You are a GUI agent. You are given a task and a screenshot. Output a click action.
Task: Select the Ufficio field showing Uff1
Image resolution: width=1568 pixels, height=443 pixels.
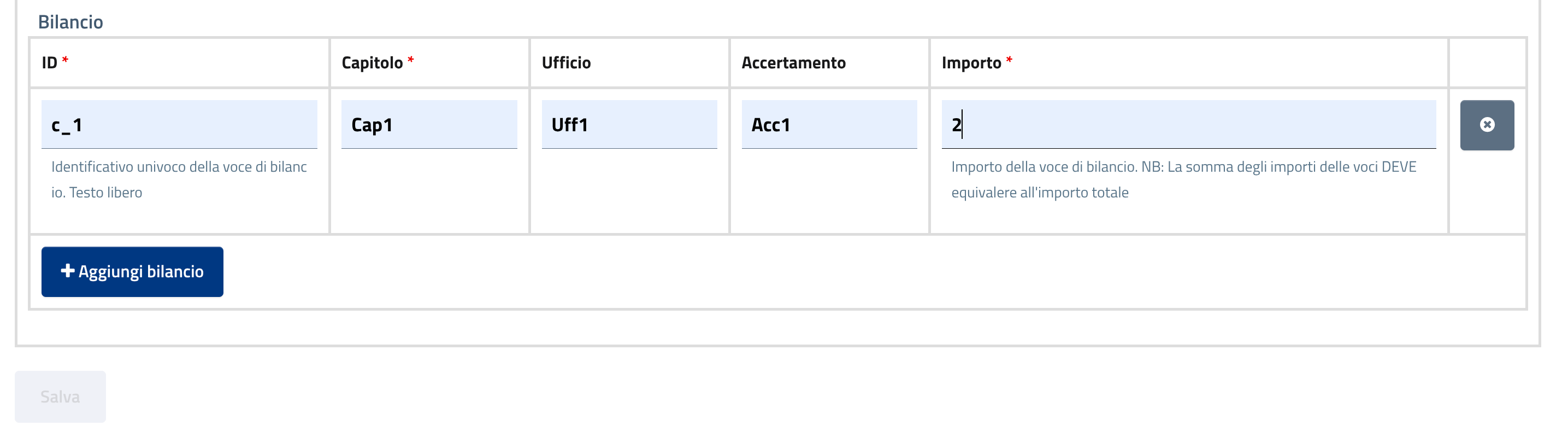629,125
